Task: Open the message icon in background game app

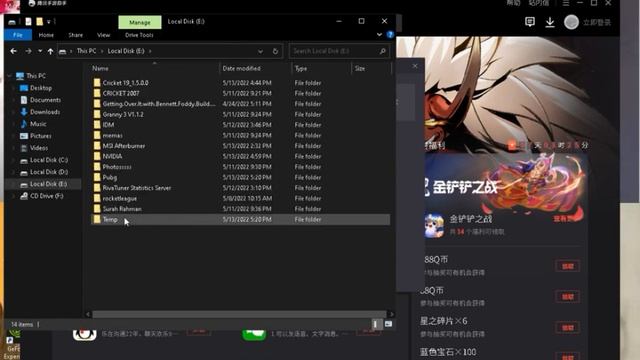Action: coord(530,22)
